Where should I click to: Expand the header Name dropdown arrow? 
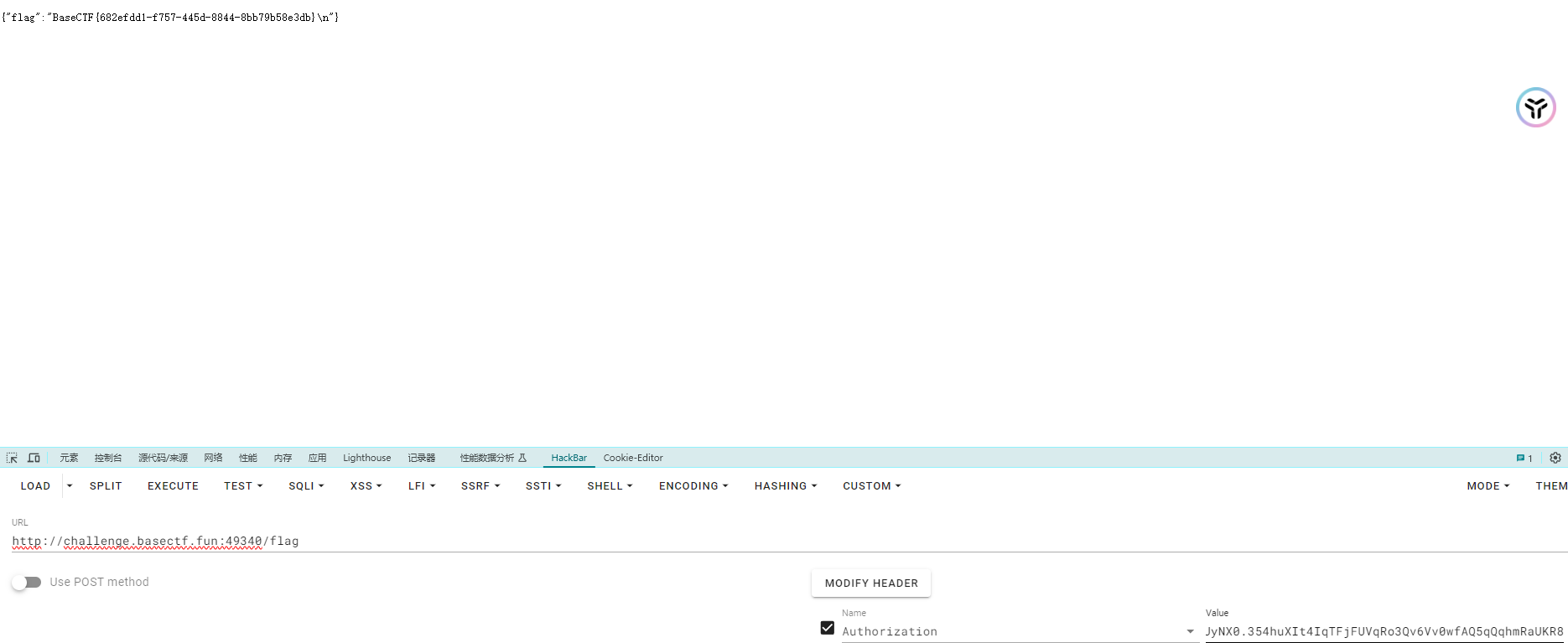click(x=1190, y=631)
